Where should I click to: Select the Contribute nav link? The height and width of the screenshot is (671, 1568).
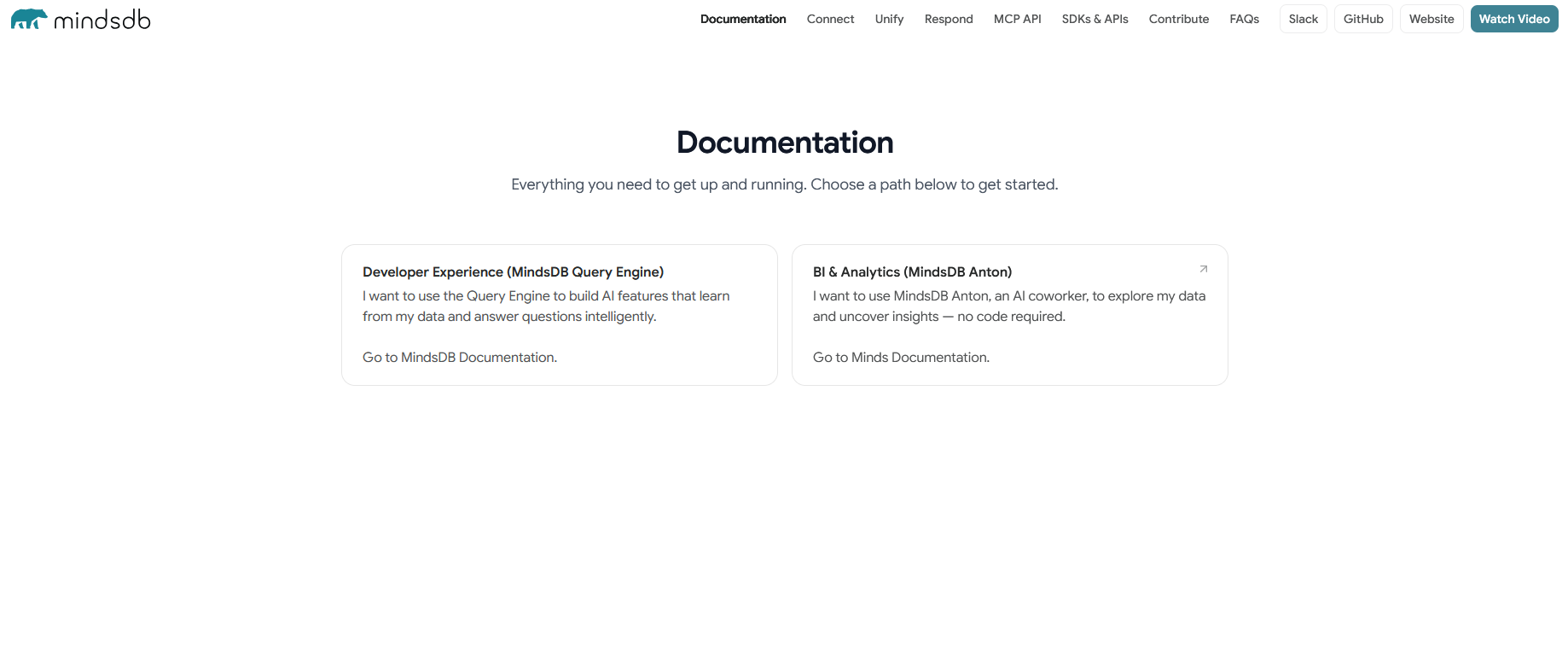1178,19
